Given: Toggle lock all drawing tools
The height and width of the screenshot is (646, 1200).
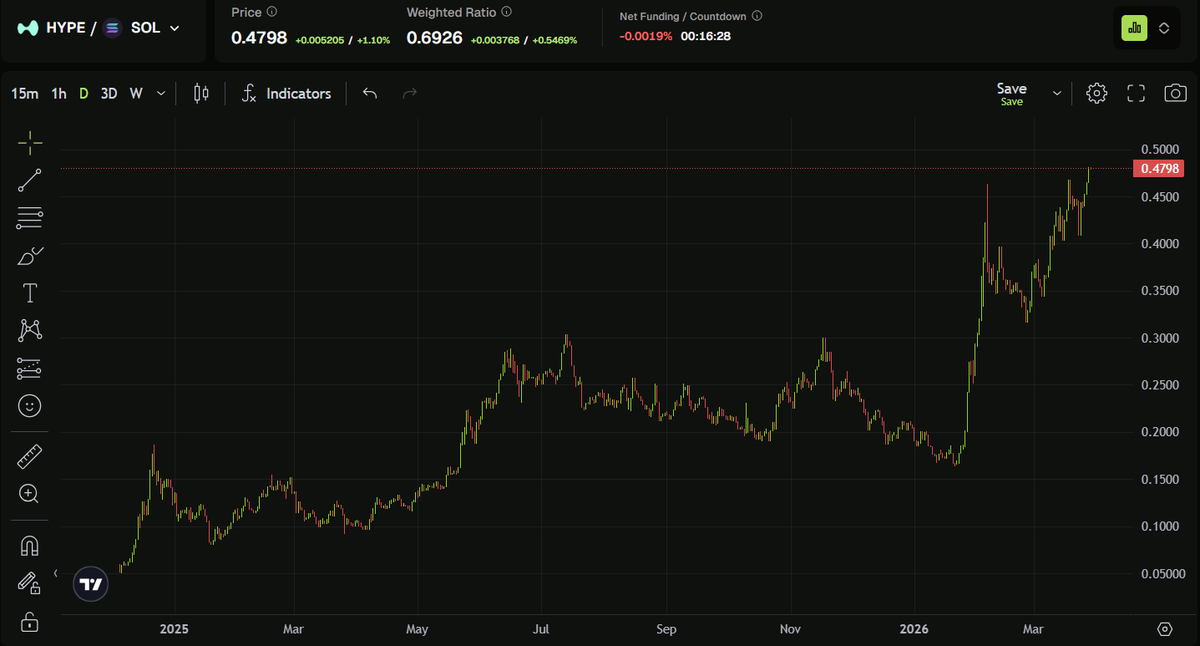Looking at the screenshot, I should coord(30,621).
